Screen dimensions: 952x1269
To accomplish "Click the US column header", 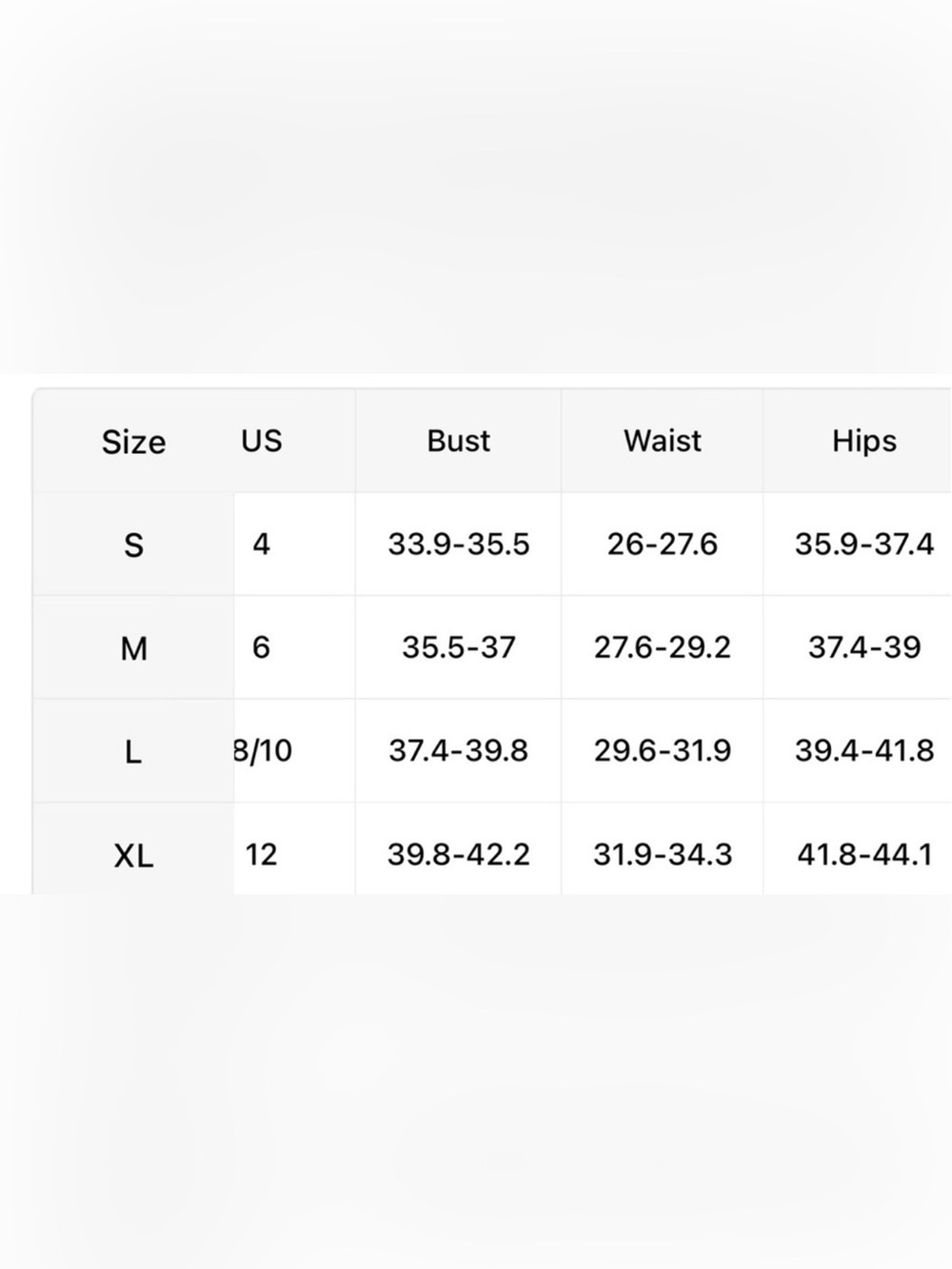I will point(262,441).
